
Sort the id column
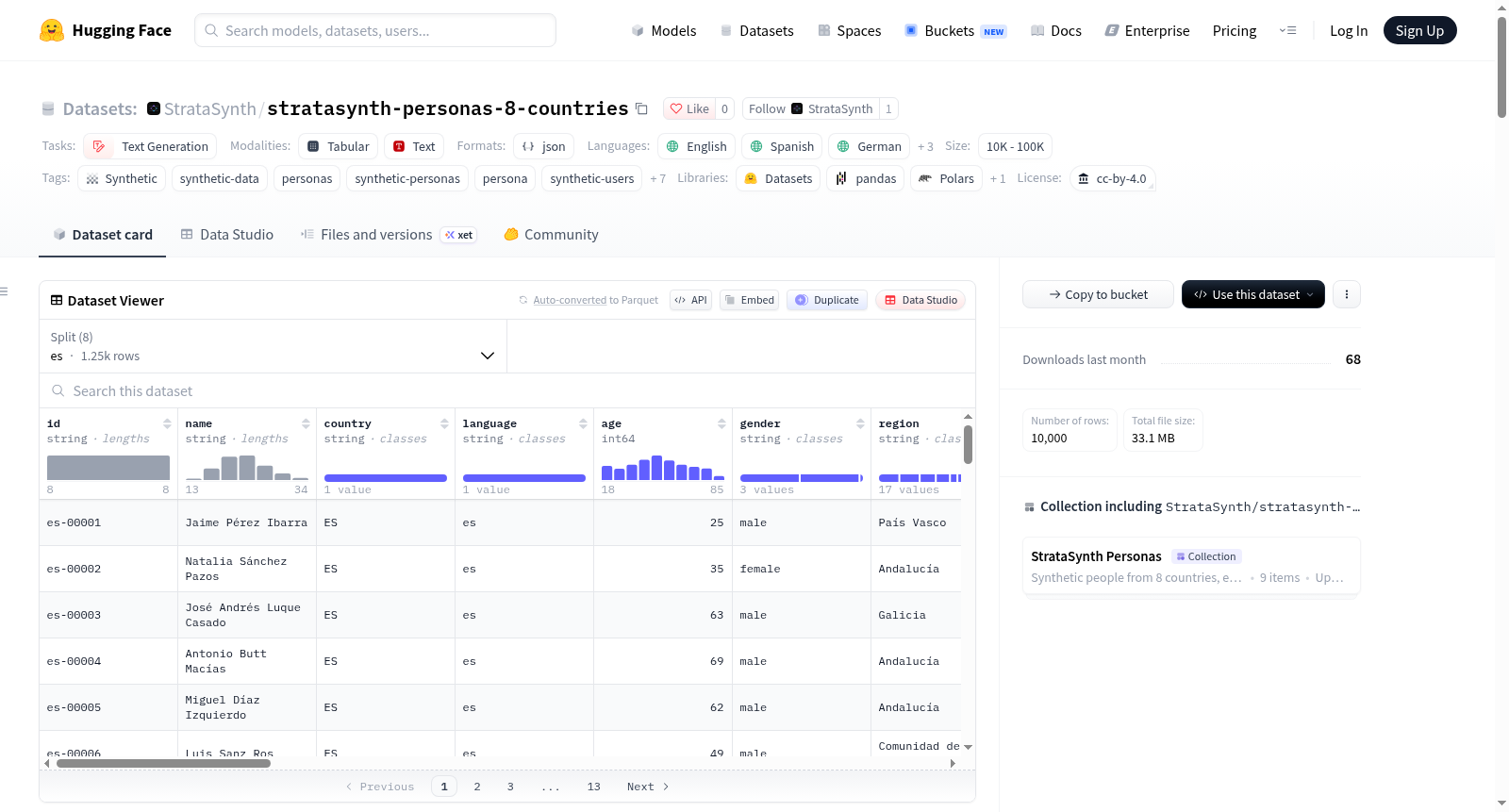[x=167, y=423]
